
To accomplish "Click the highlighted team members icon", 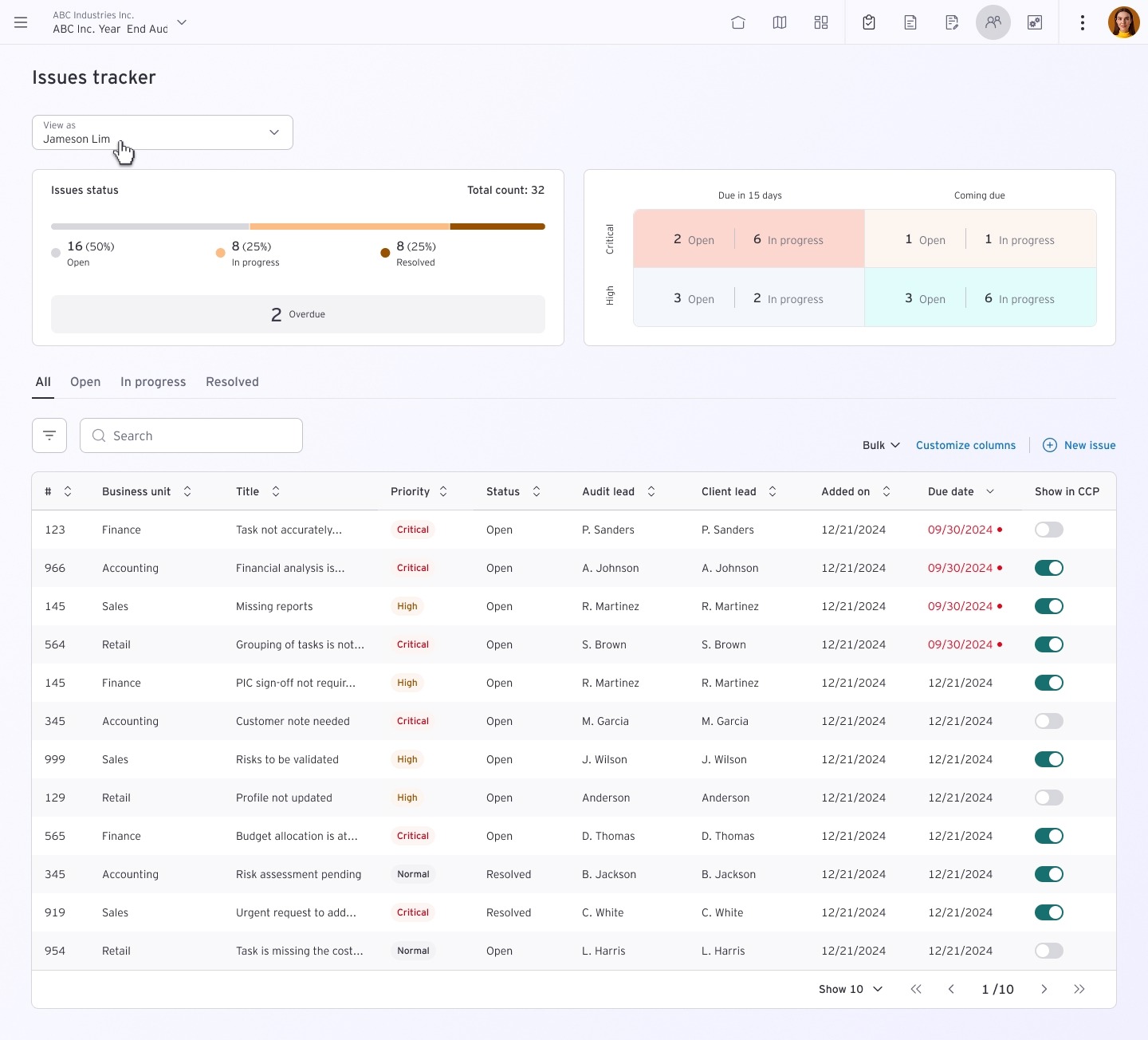I will [x=993, y=22].
